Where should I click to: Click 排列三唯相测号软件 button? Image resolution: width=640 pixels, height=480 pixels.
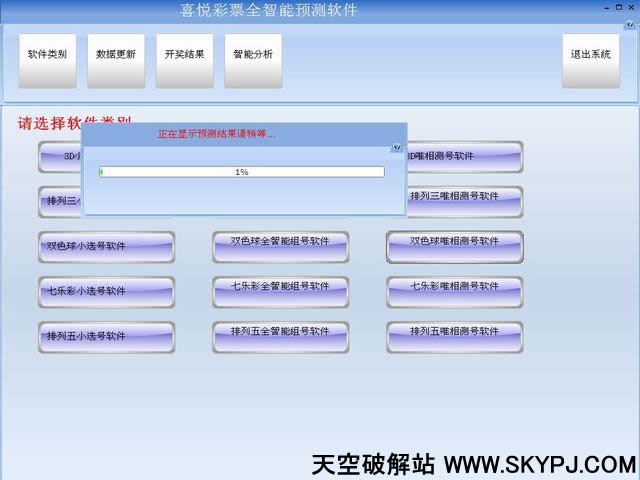pos(465,196)
